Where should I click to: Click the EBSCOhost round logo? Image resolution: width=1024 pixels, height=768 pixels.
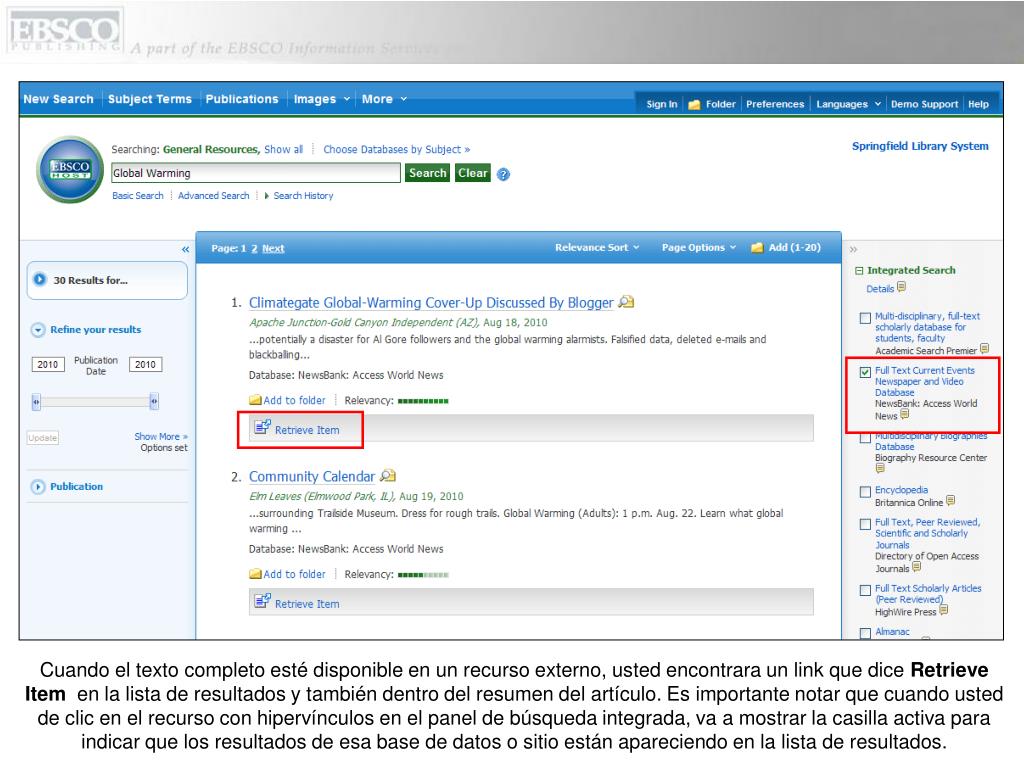coord(70,170)
